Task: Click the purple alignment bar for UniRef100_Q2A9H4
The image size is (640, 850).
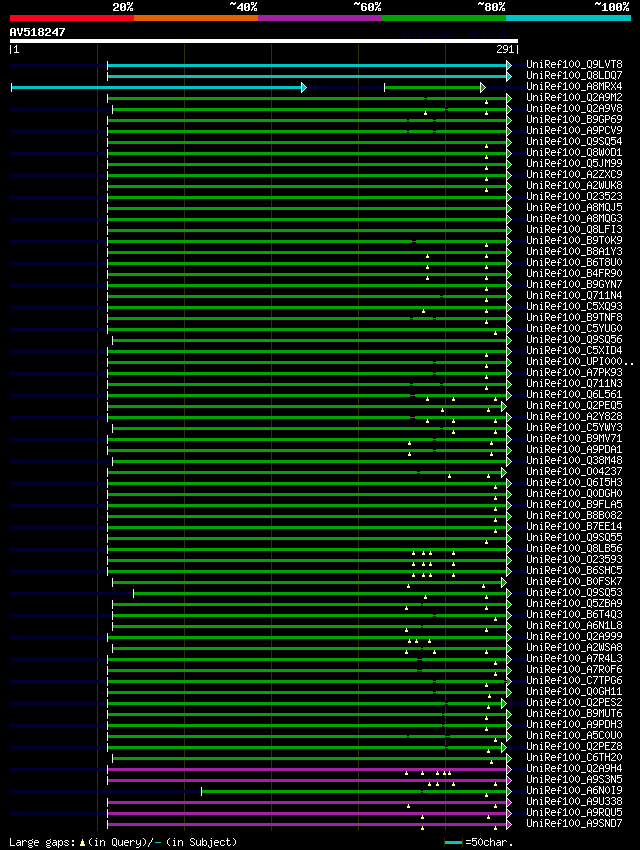Action: point(307,769)
